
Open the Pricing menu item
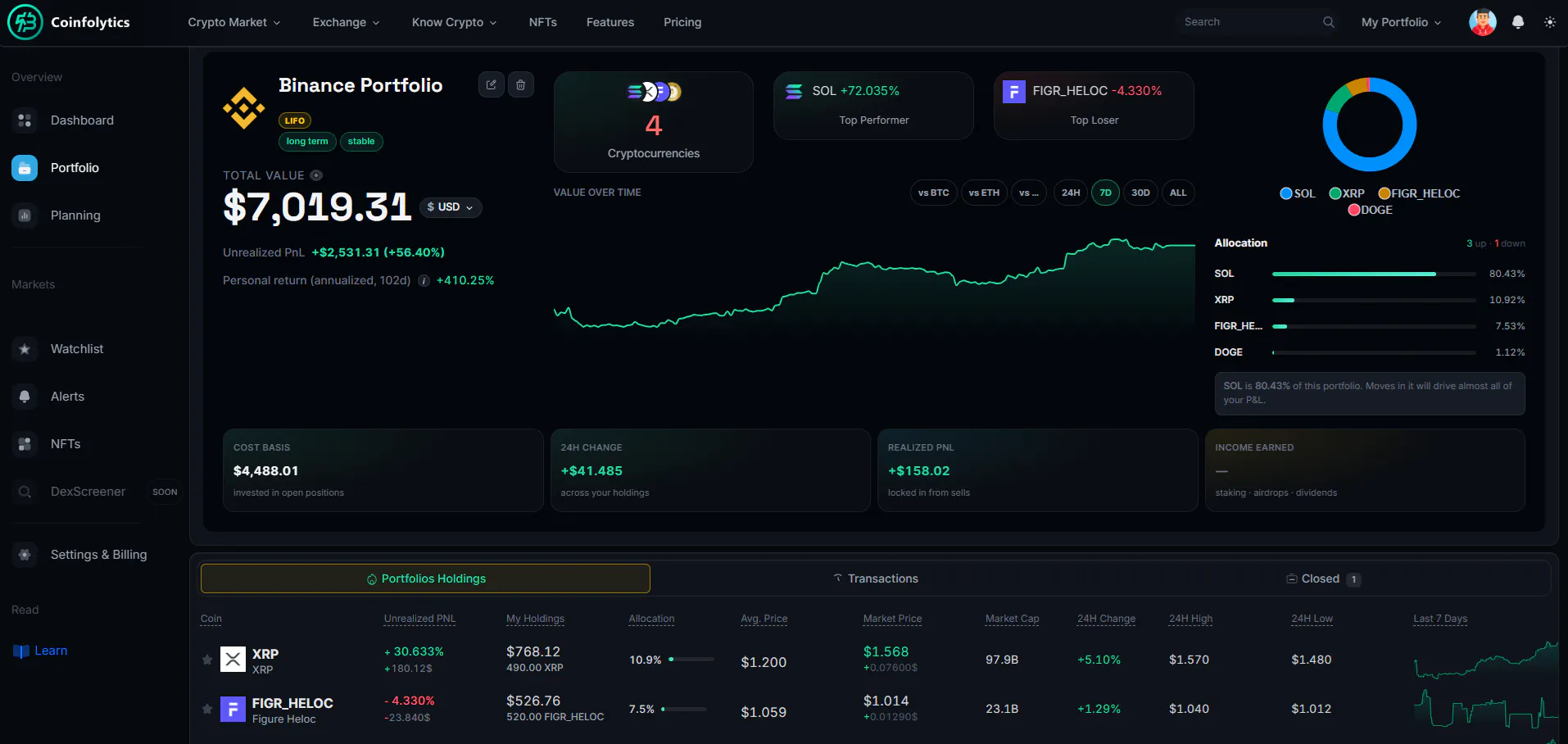click(x=682, y=22)
